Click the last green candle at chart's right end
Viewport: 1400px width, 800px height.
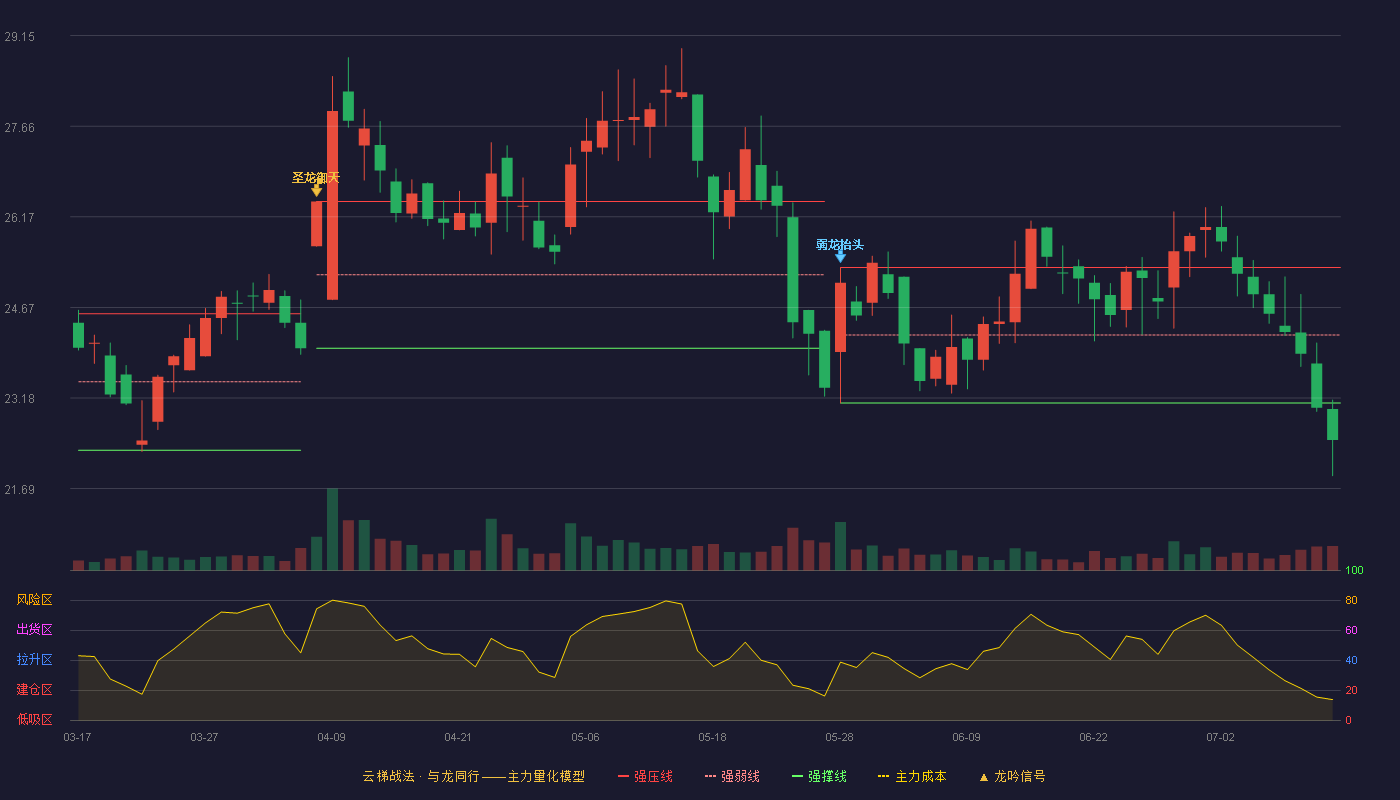1332,424
